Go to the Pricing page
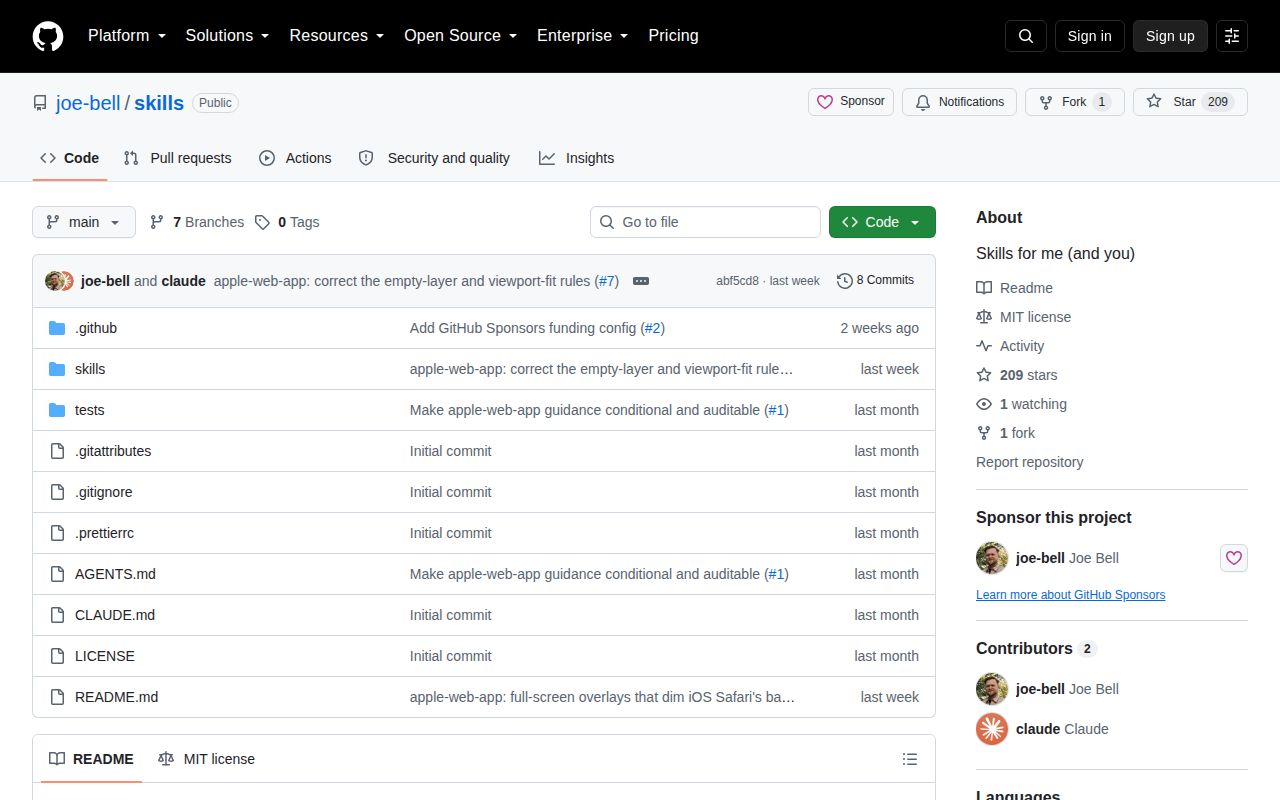Screen dimensions: 1280x800 [x=673, y=36]
